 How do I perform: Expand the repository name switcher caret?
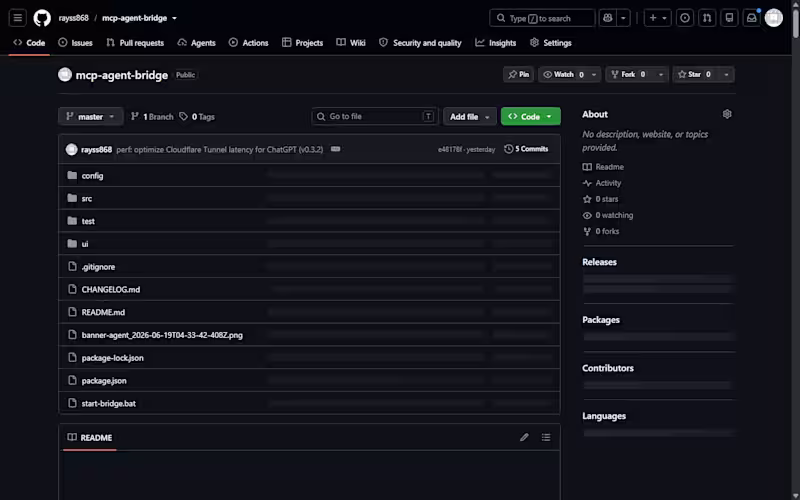coord(174,18)
